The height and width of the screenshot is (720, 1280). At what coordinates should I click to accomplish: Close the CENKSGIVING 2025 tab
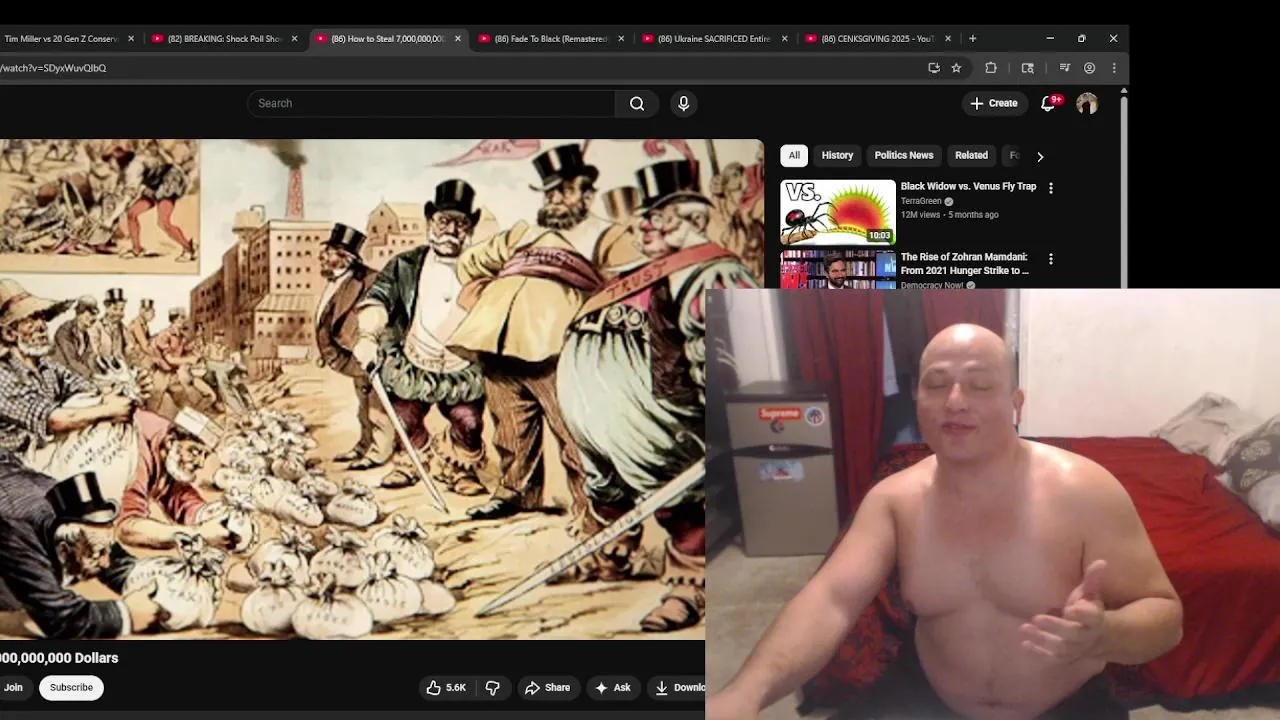(x=948, y=39)
